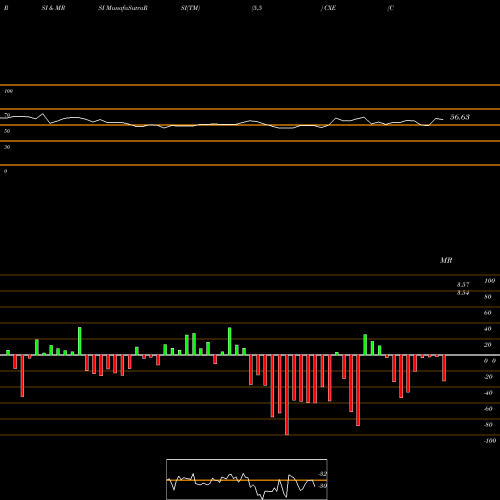Screen dimensions: 500x500
Task: Click the tallest red bar reaching -100
Action: pyautogui.click(x=287, y=395)
